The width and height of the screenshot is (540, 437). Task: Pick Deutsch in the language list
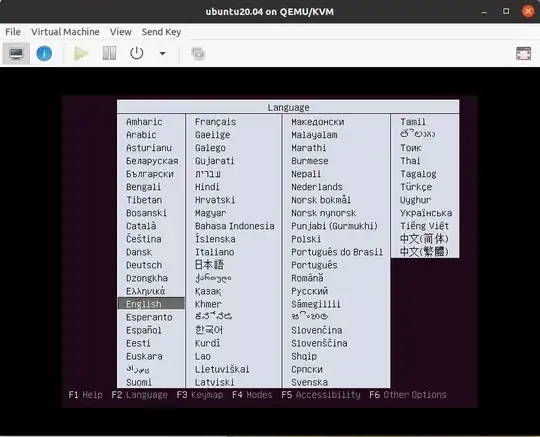coord(144,265)
